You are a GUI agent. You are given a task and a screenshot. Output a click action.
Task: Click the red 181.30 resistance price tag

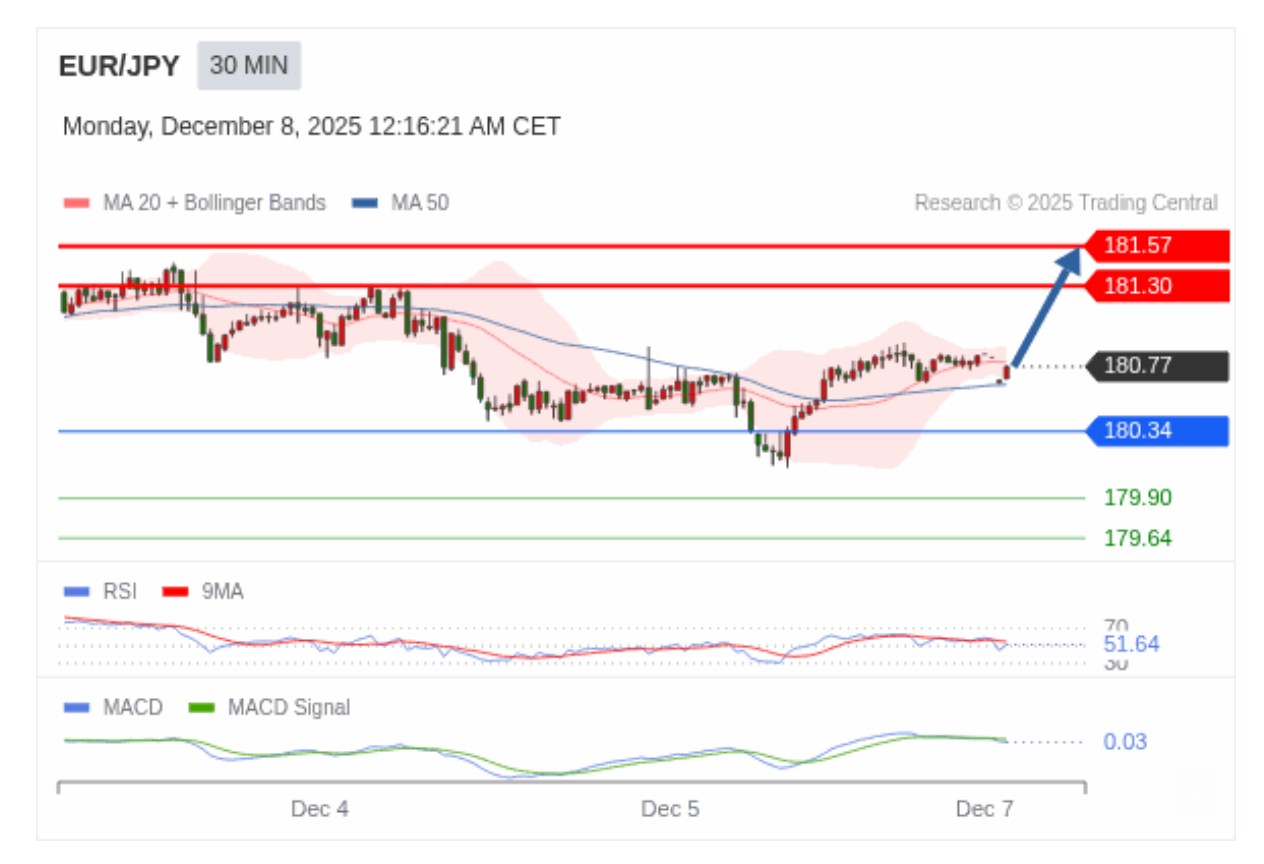click(x=1158, y=287)
